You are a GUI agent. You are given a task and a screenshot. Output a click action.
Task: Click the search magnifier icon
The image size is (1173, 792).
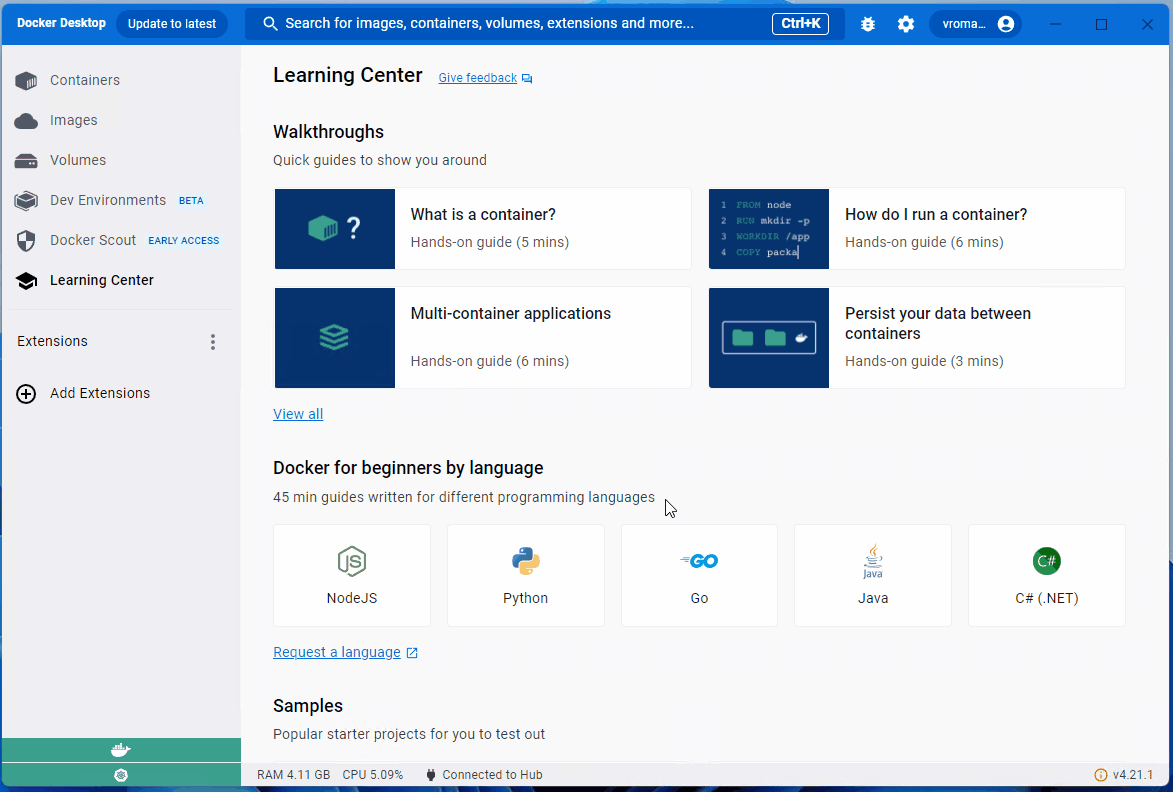point(270,24)
